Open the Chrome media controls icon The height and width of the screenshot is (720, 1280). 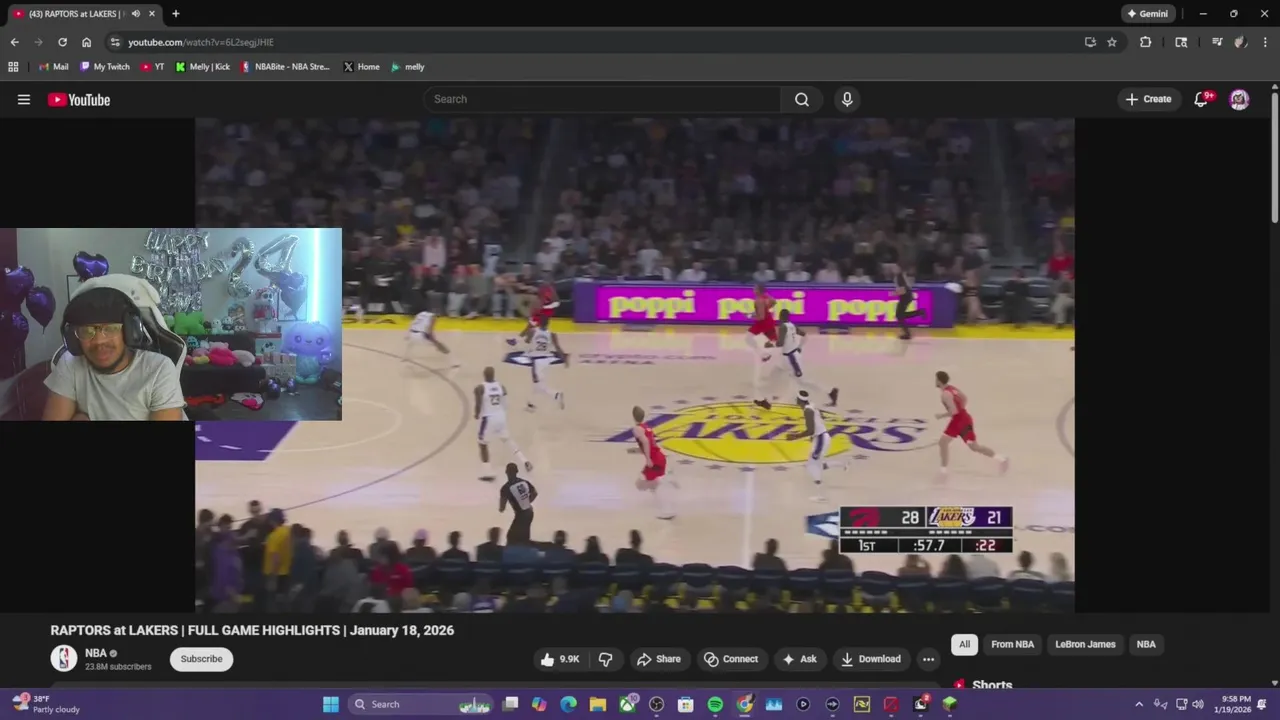(x=1217, y=42)
